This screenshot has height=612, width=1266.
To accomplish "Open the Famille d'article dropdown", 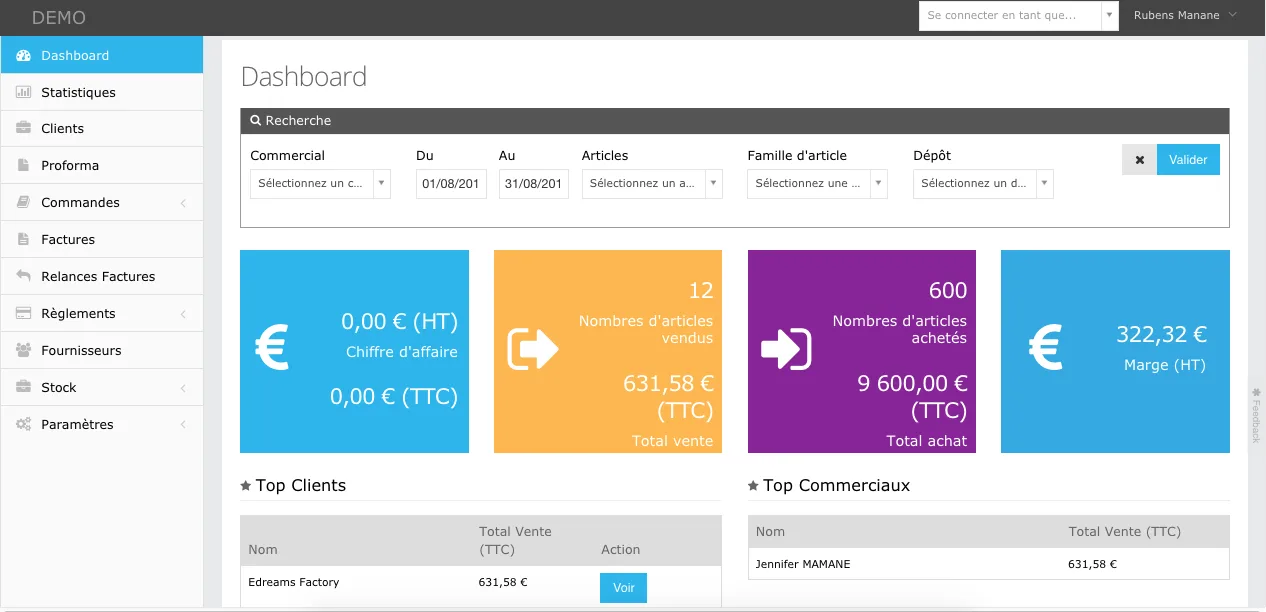I will [817, 184].
